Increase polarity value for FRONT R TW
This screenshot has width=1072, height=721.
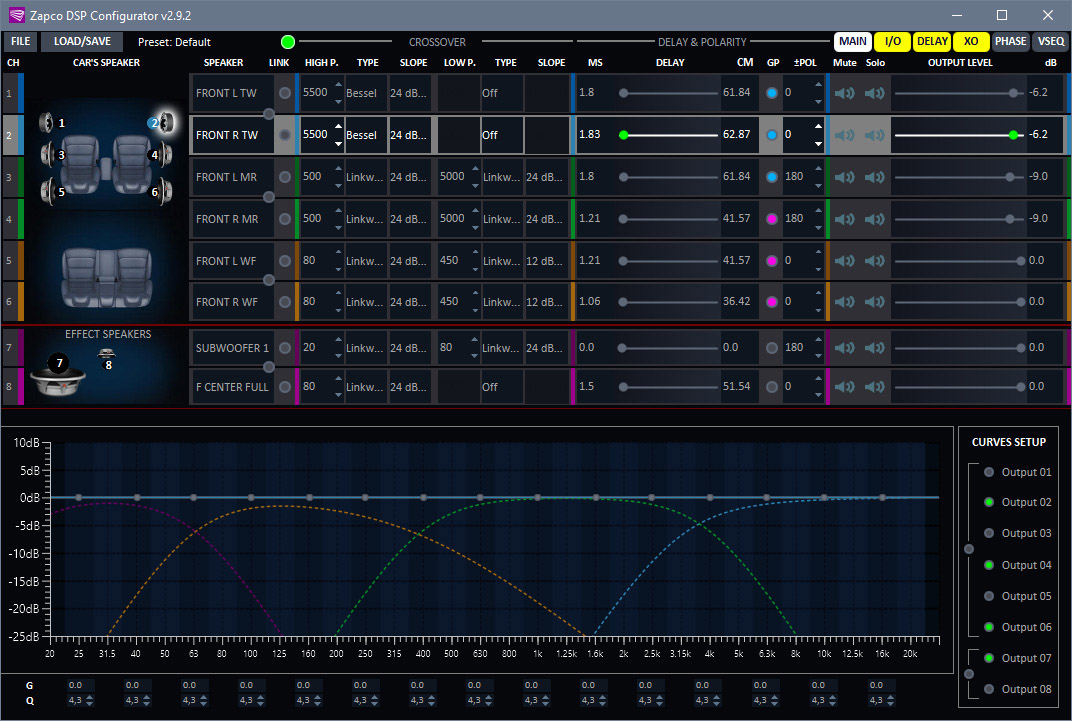tap(818, 126)
